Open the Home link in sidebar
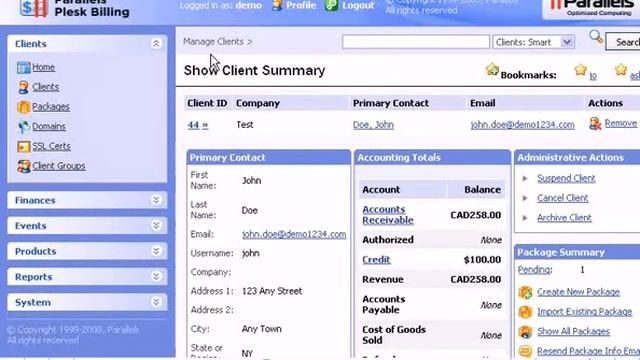Image resolution: width=640 pixels, height=360 pixels. [x=44, y=67]
